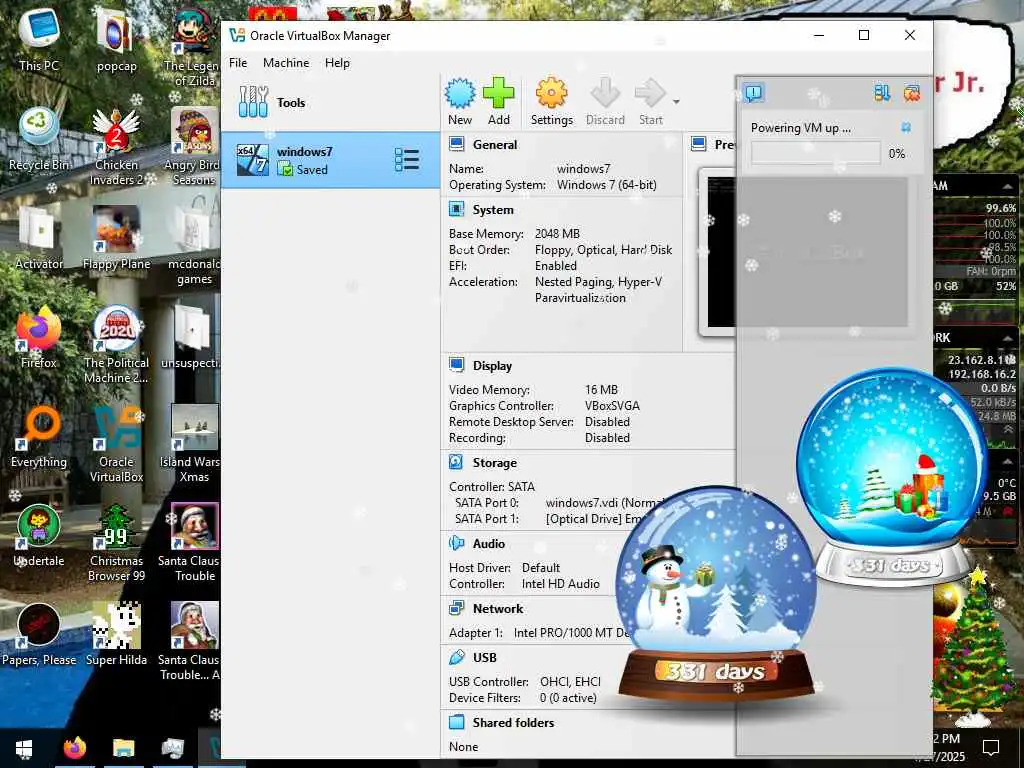Select the Chicken Invaders 2 desktop shortcut
The height and width of the screenshot is (768, 1024).
point(116,147)
